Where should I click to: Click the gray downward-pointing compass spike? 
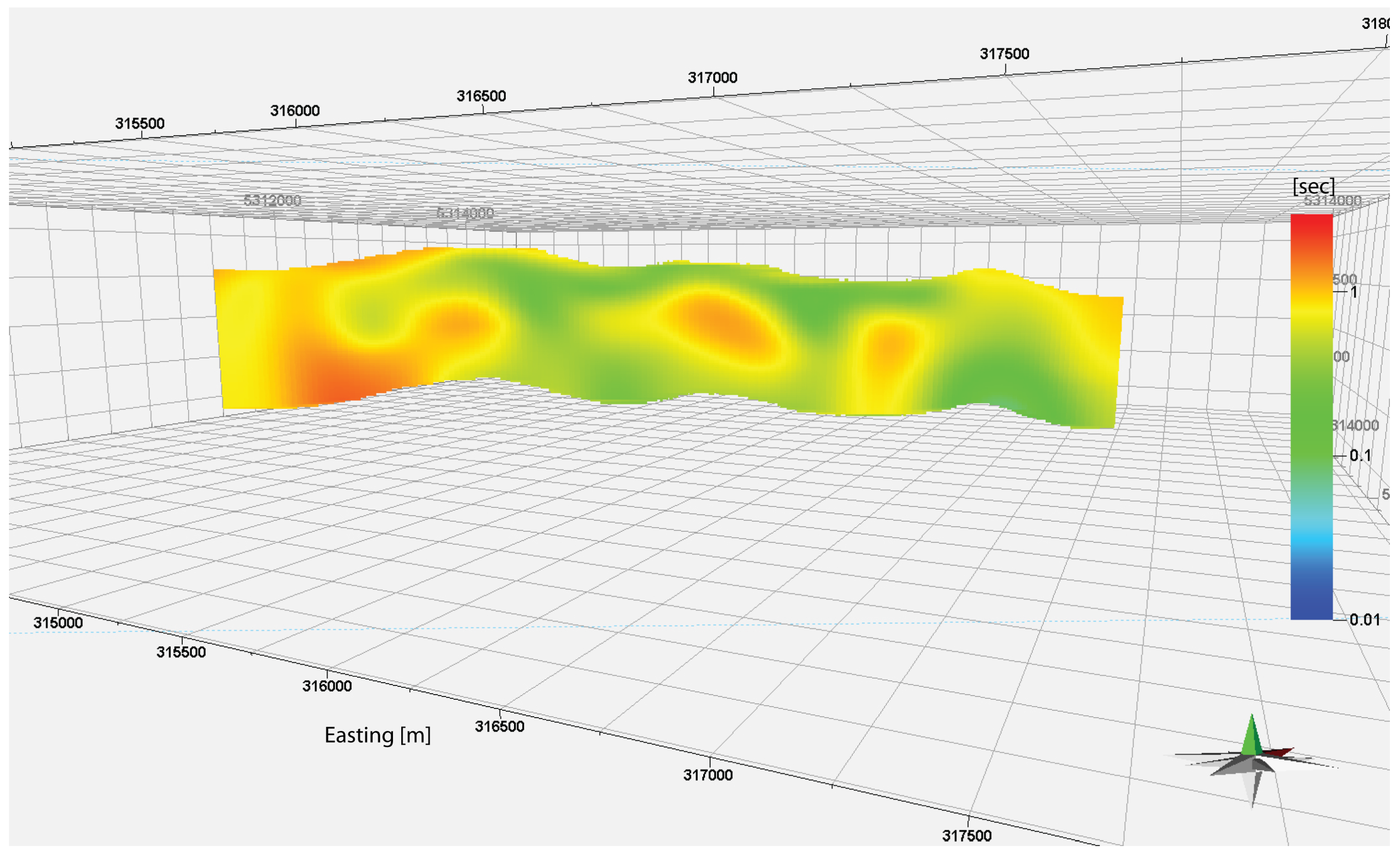tap(1254, 788)
